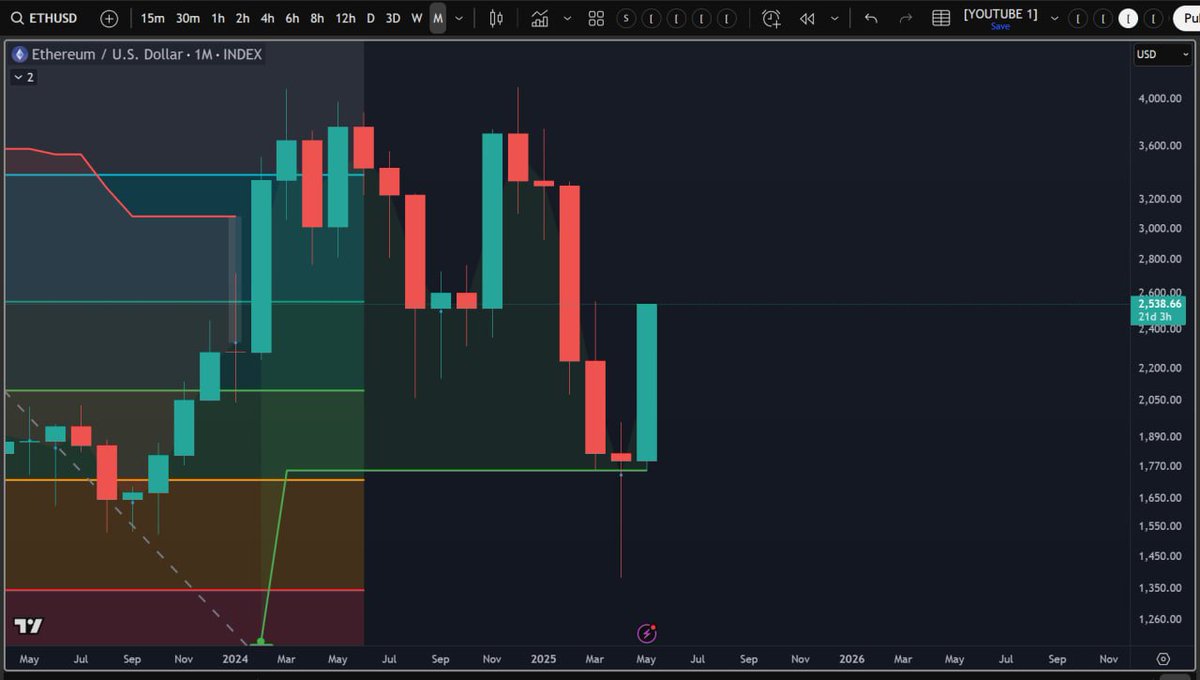Image resolution: width=1200 pixels, height=680 pixels.
Task: Click the 4,000.00 price axis label
Action: click(1160, 98)
